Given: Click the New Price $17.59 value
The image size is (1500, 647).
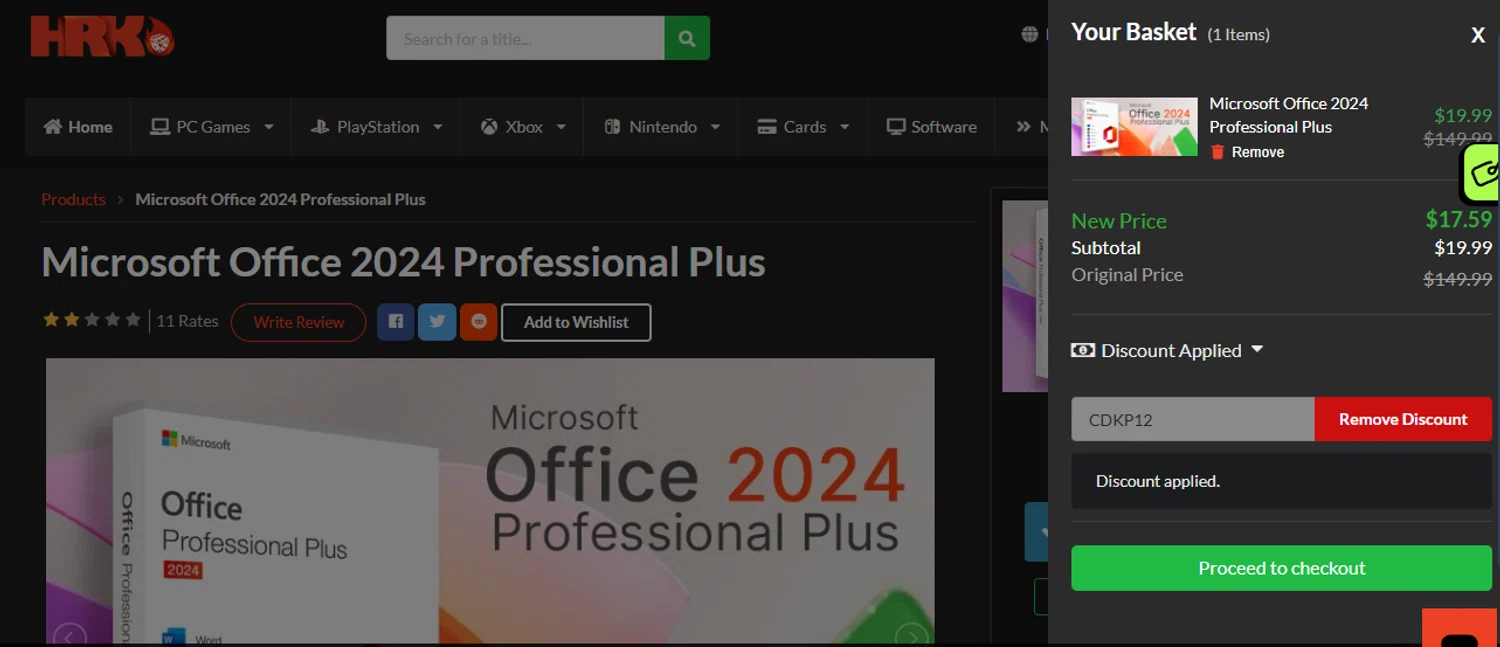Looking at the screenshot, I should pyautogui.click(x=1459, y=219).
